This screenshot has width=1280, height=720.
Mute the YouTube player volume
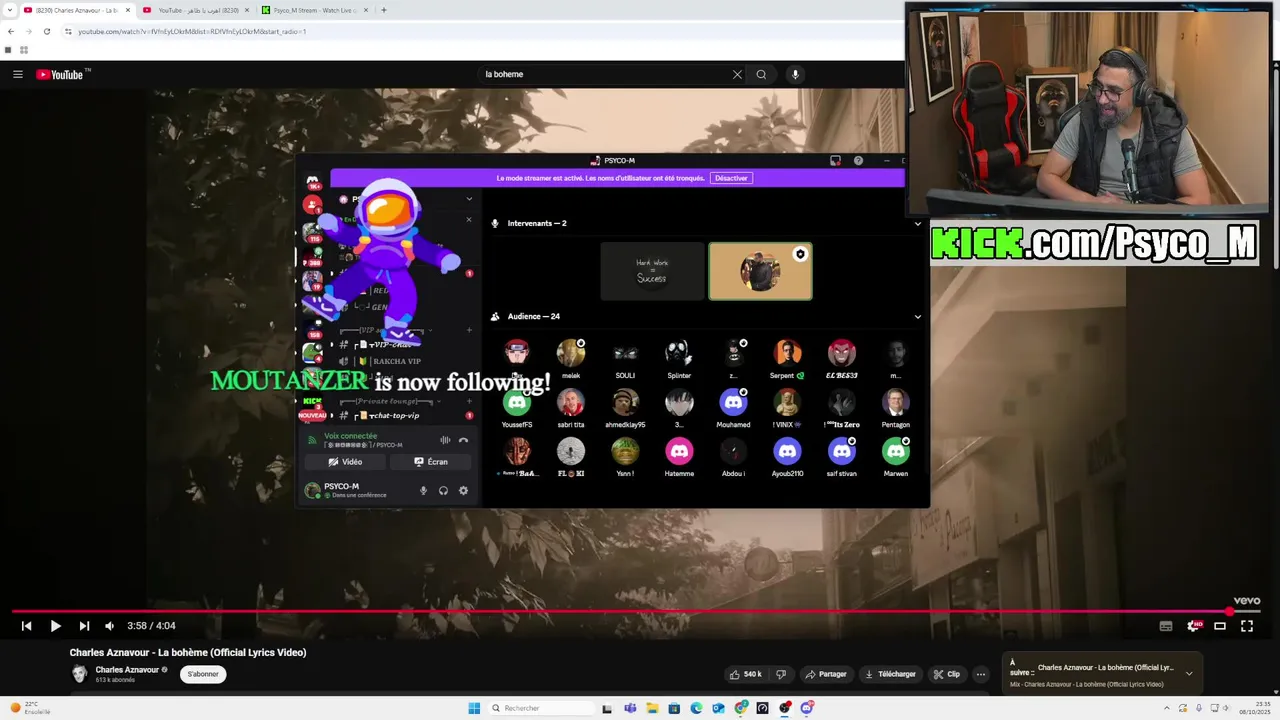pos(109,626)
